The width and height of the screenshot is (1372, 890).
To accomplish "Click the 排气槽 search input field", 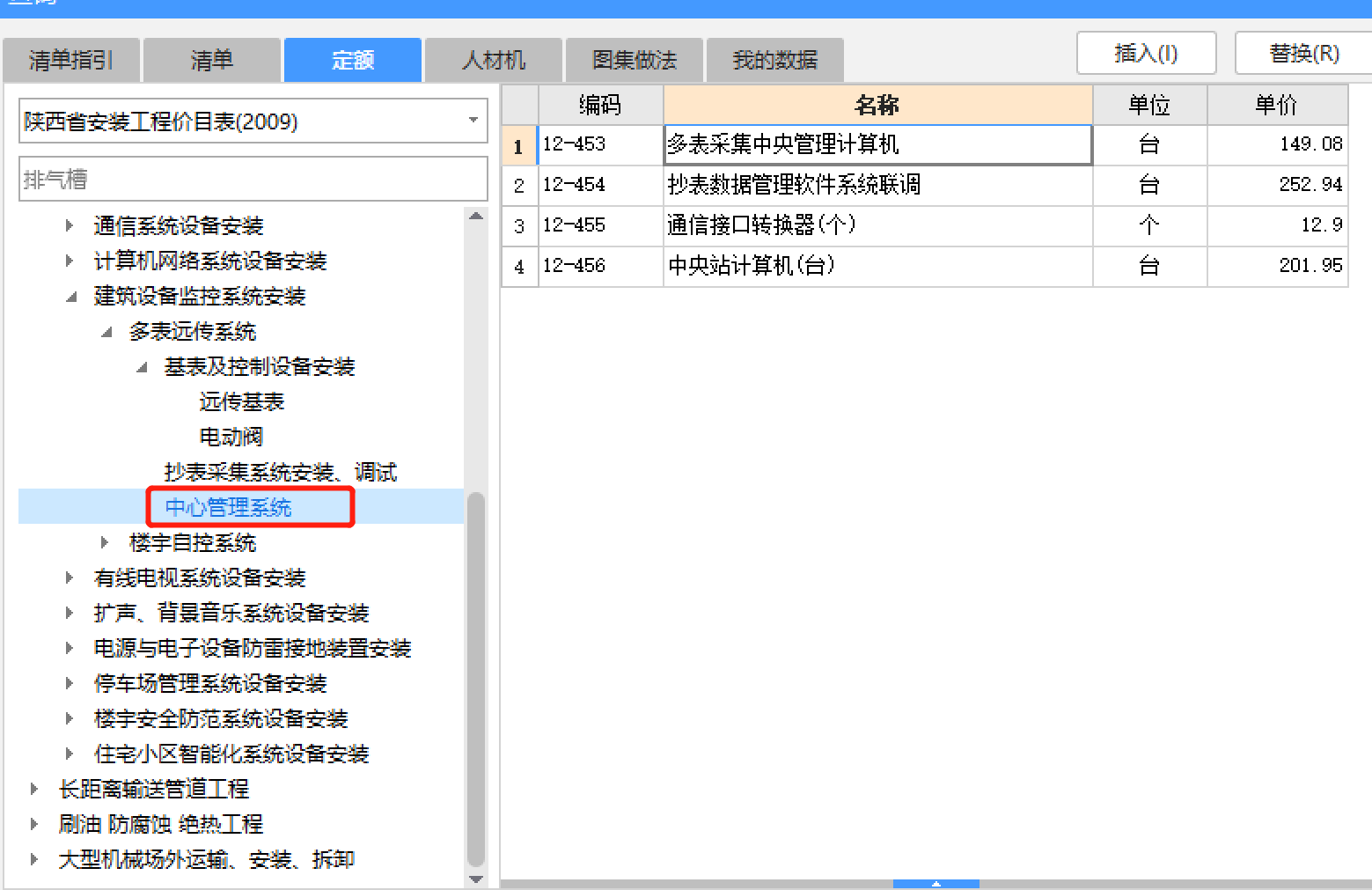I will (x=253, y=179).
